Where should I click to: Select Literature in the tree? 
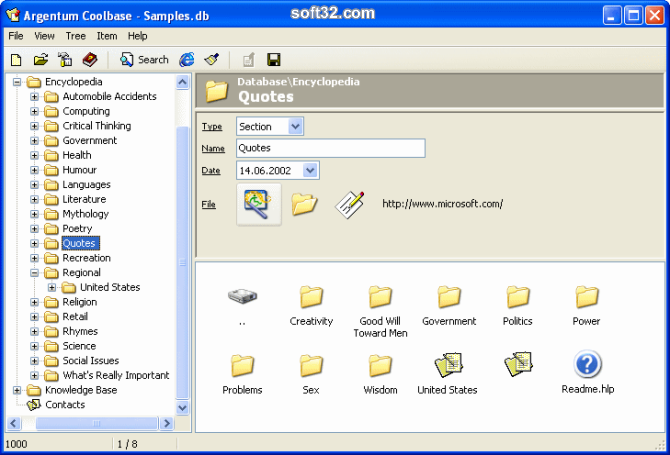click(84, 199)
